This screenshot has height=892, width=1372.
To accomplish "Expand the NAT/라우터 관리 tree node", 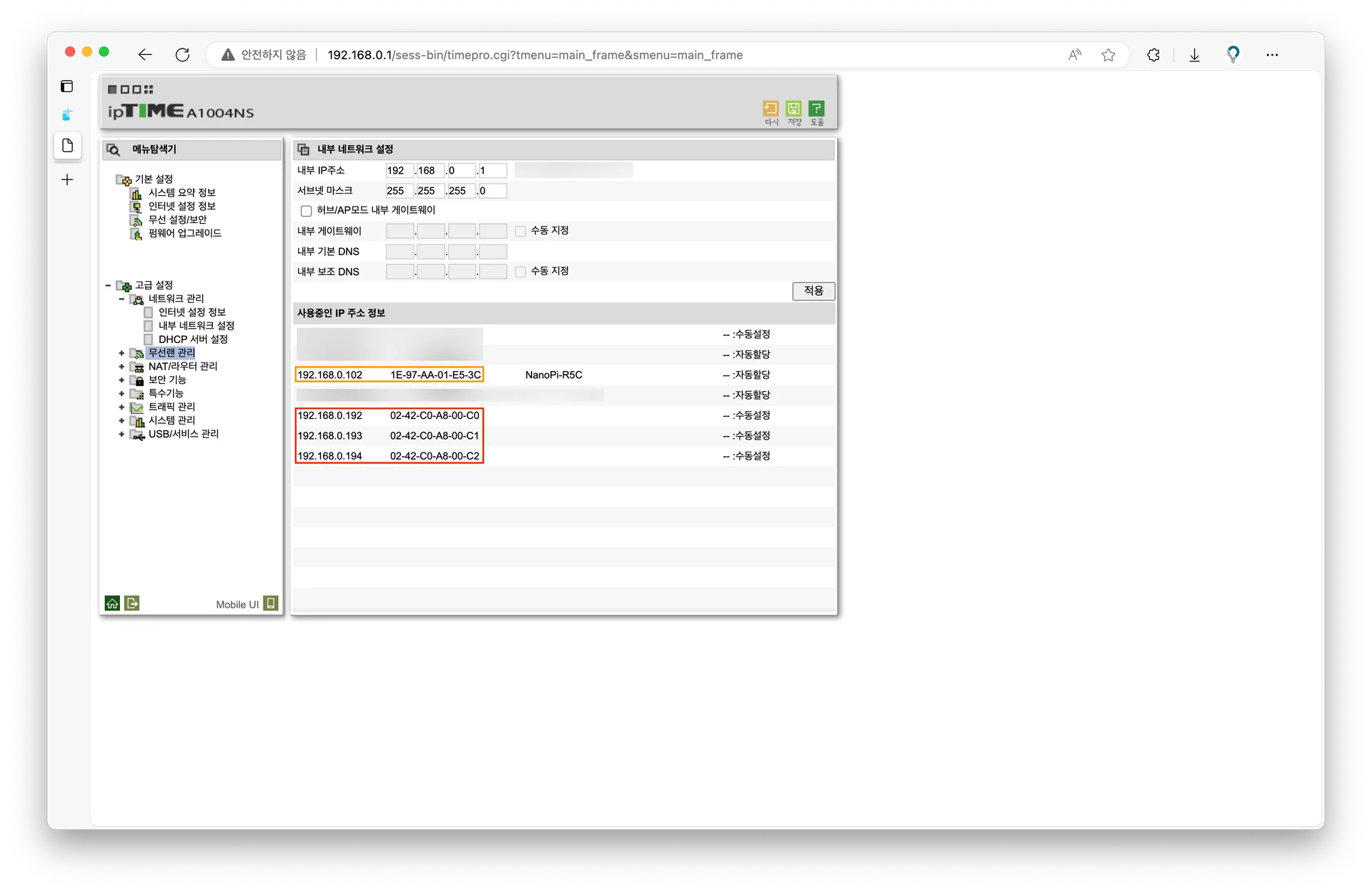I will pyautogui.click(x=121, y=367).
